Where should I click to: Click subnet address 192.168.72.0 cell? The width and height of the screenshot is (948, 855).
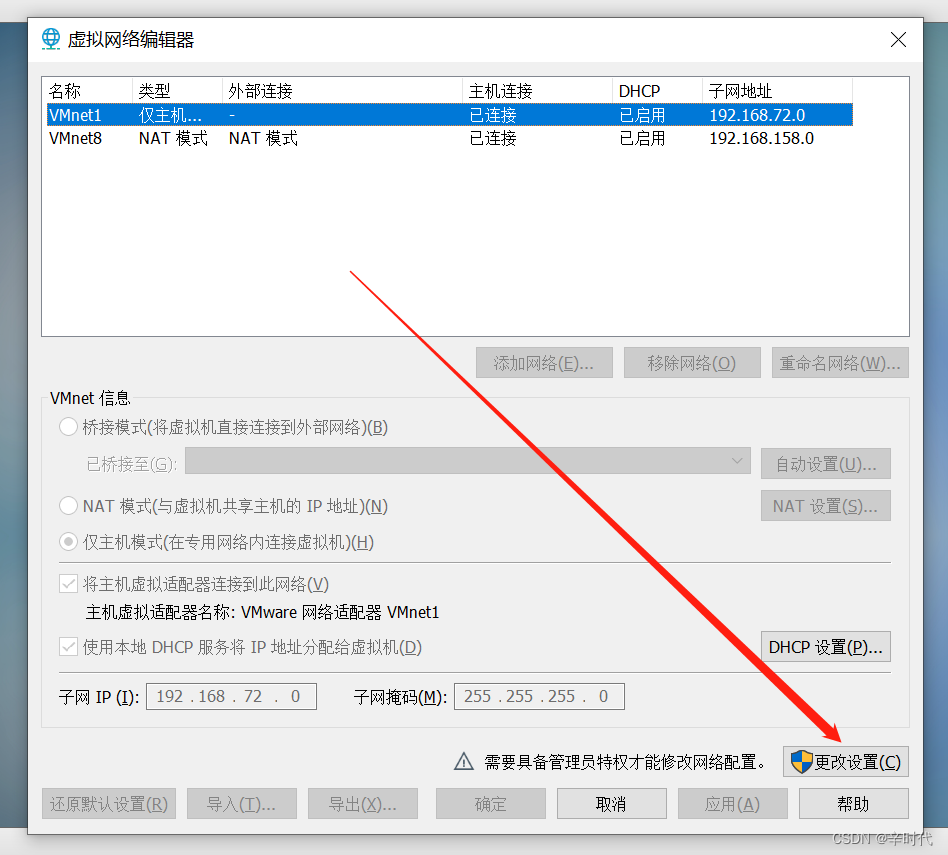pyautogui.click(x=757, y=115)
